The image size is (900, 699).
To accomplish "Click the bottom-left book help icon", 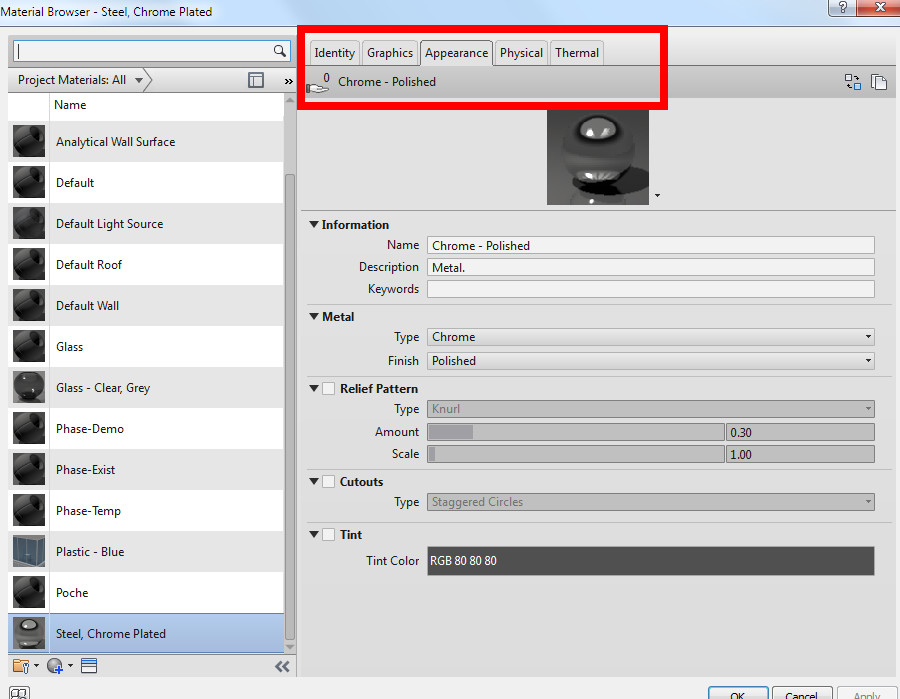I will pos(20,693).
